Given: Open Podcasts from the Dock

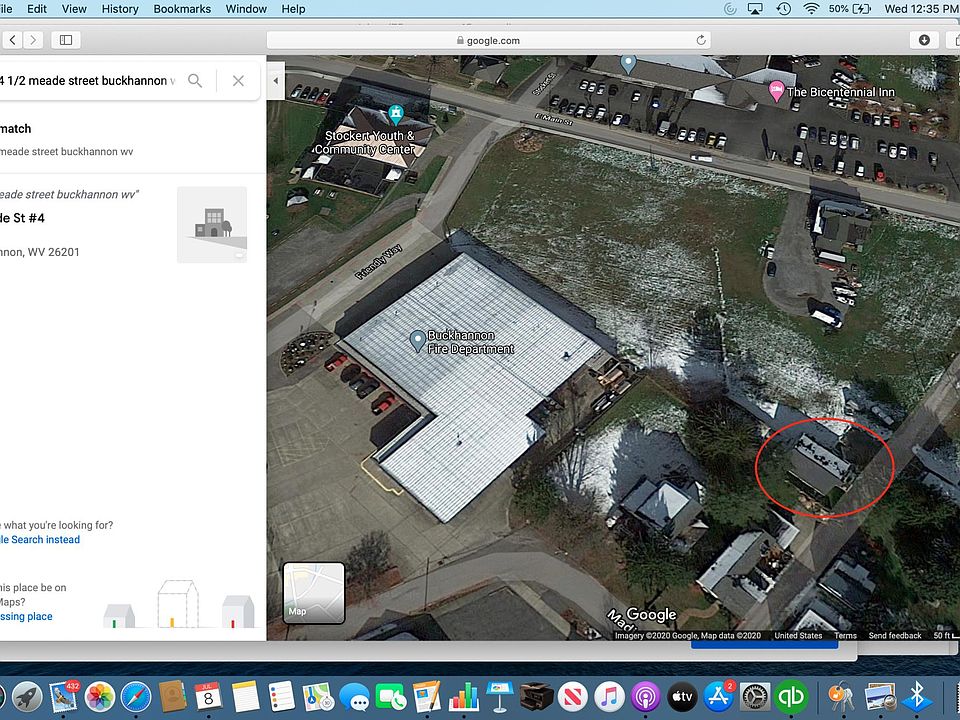Looking at the screenshot, I should click(645, 697).
